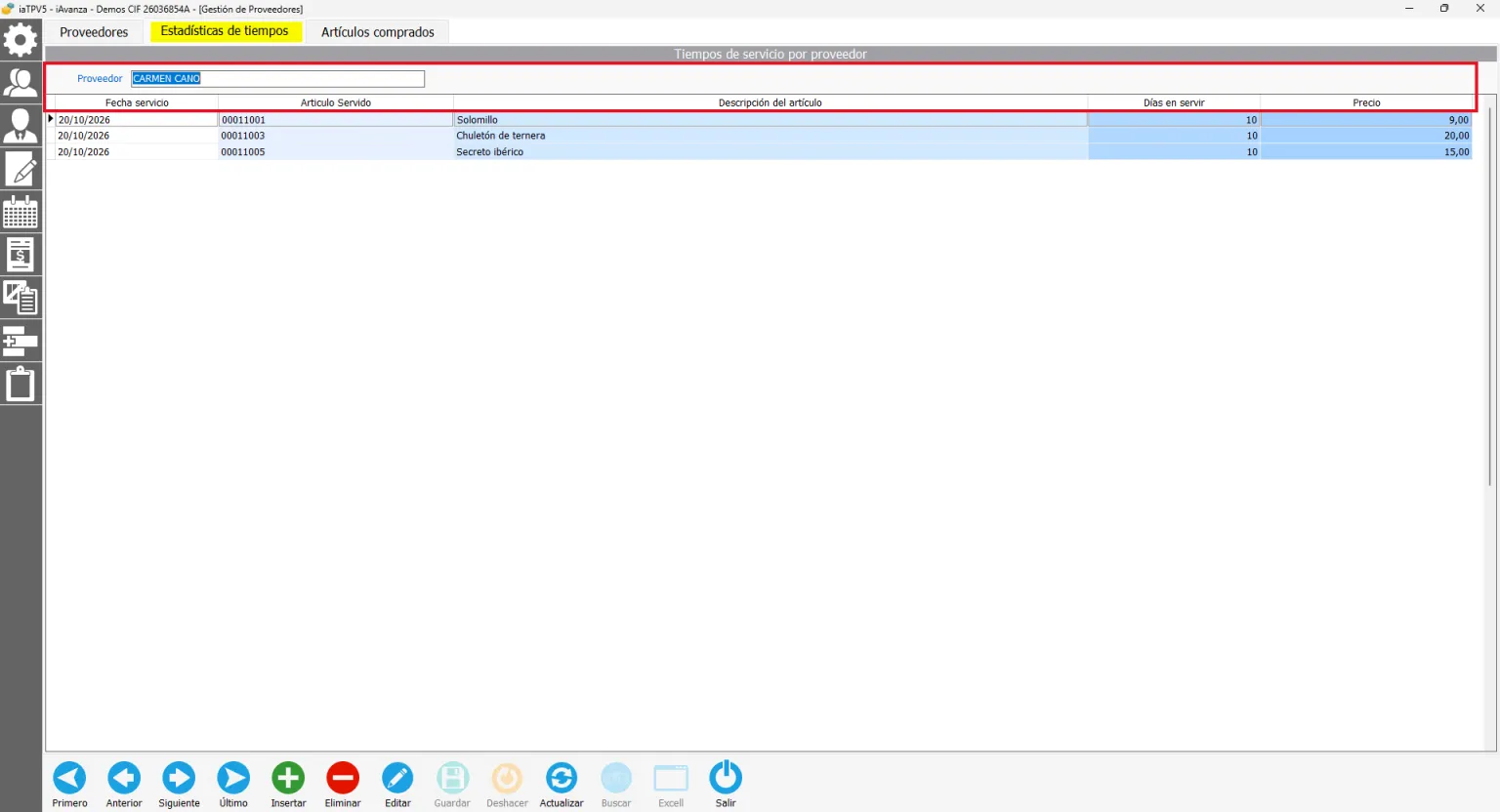Go to previous record with Anterior
The height and width of the screenshot is (812, 1500).
(124, 785)
